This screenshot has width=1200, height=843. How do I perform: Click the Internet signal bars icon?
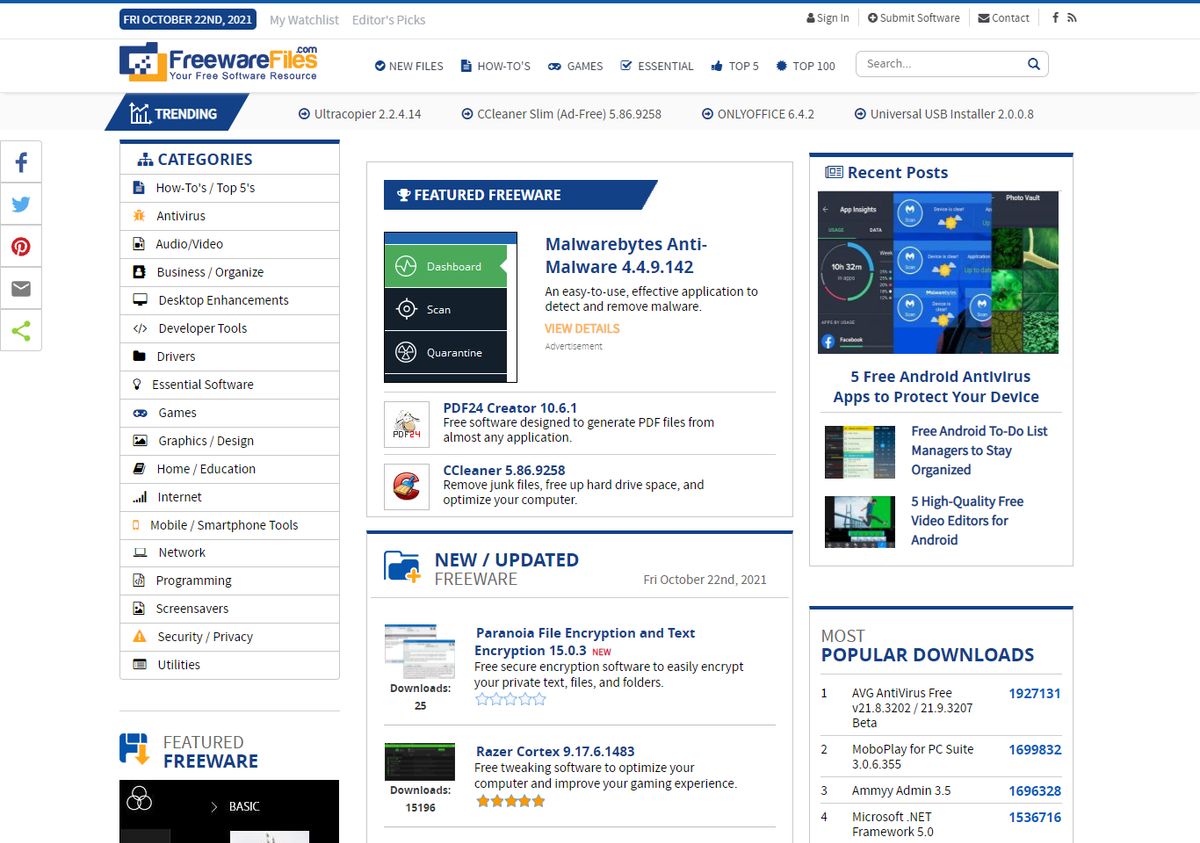click(140, 497)
